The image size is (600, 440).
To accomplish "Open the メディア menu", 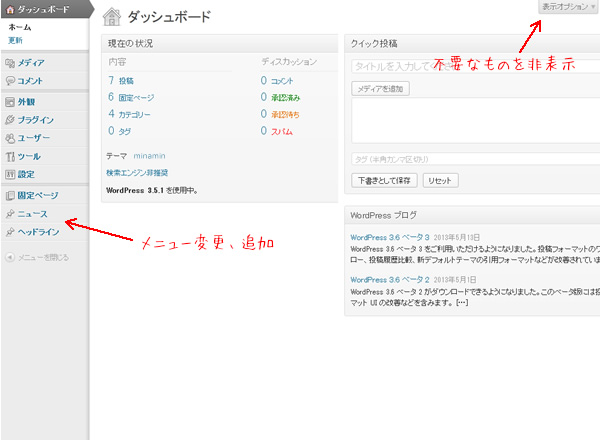I will point(31,63).
